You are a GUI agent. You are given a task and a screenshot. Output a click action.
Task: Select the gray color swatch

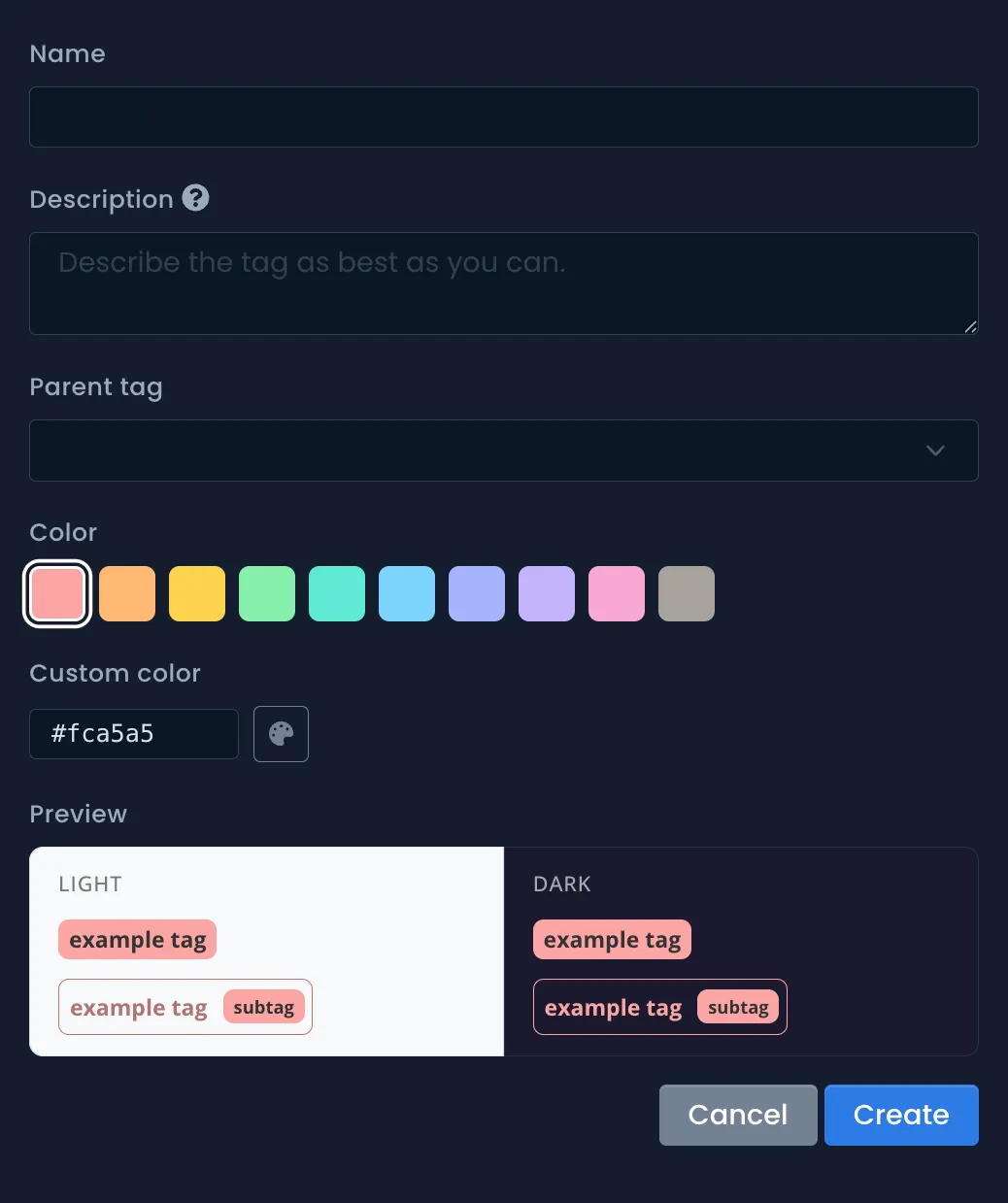(x=687, y=594)
